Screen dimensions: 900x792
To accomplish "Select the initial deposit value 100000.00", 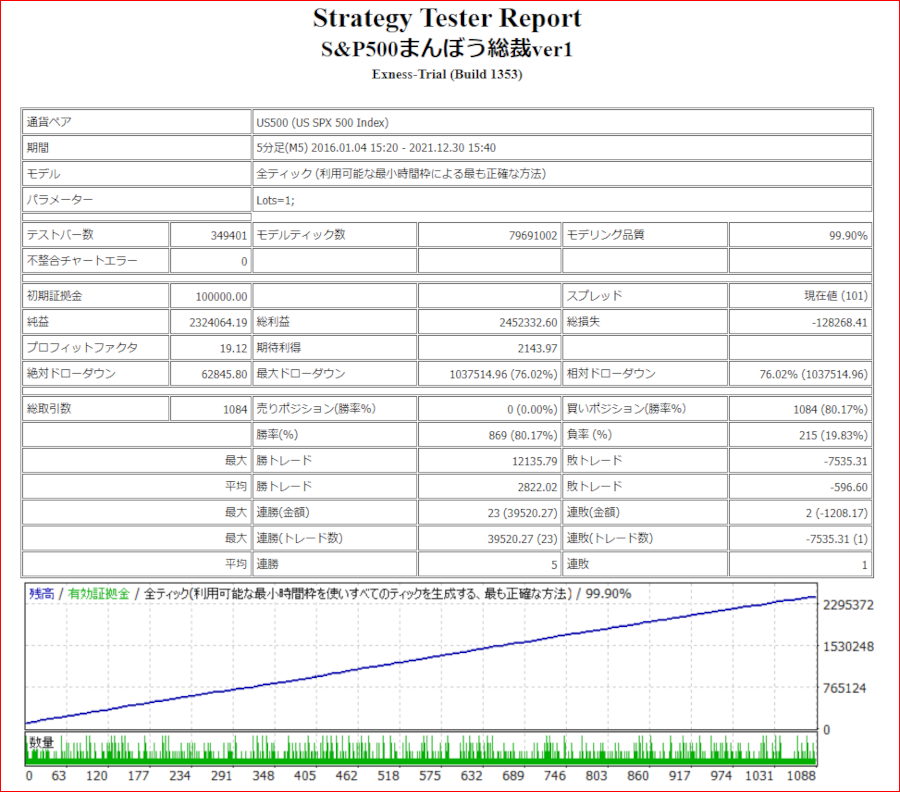I will pyautogui.click(x=222, y=296).
